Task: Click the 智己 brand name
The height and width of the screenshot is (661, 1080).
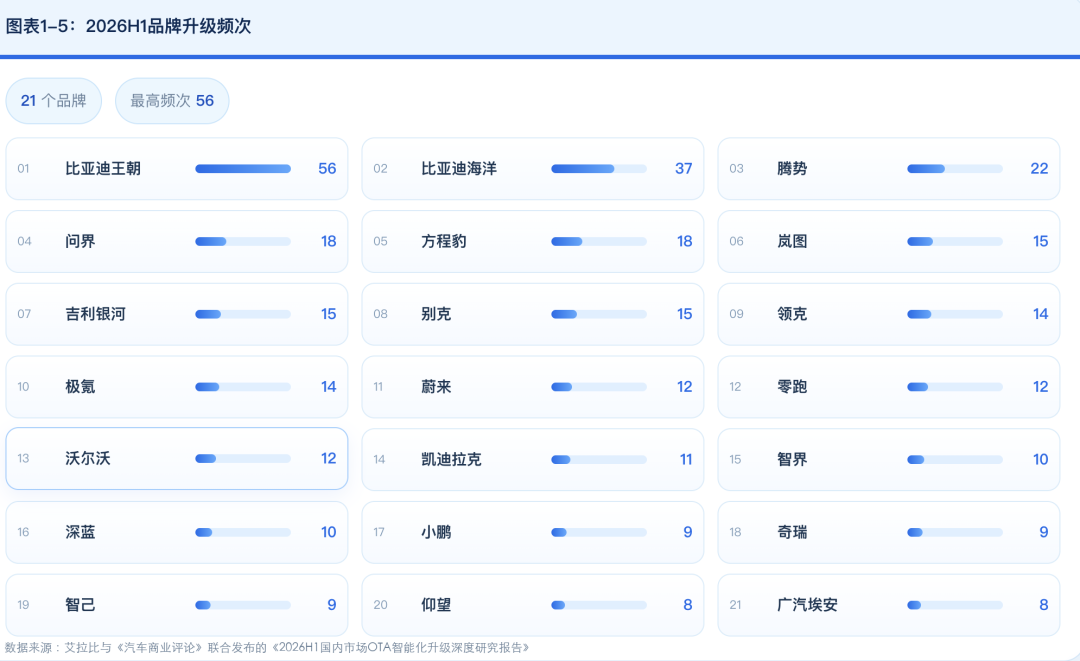Action: 80,605
